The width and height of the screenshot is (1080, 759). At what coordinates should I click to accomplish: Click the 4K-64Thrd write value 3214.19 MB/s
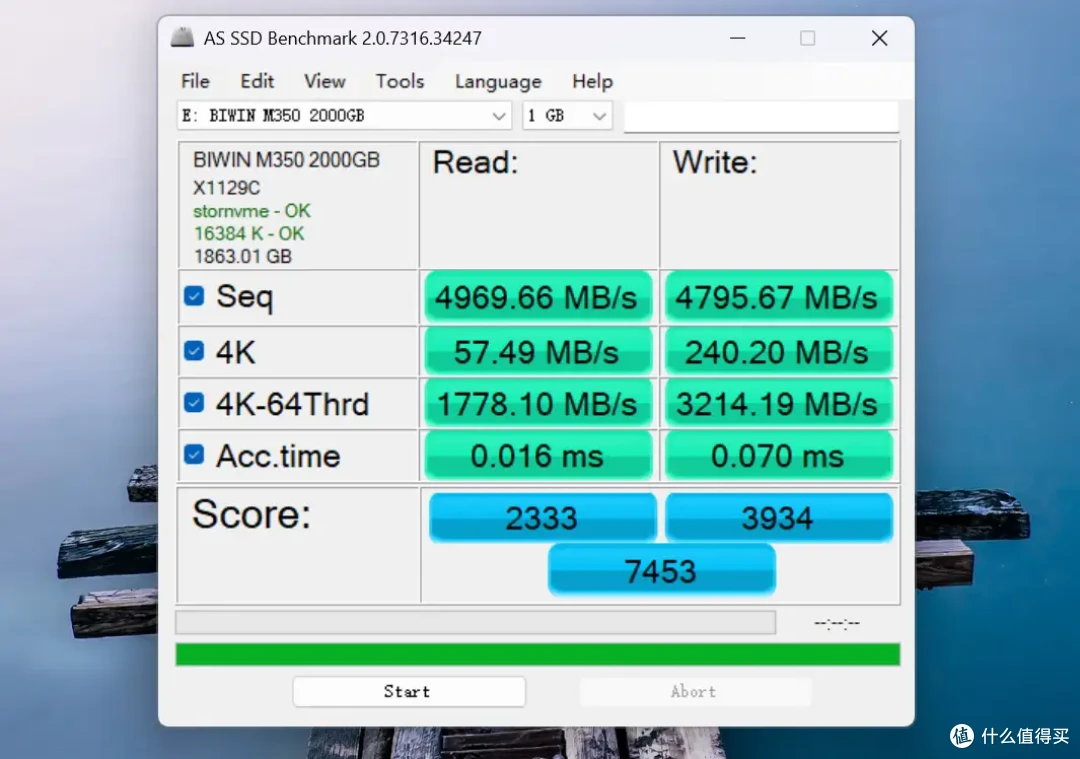(x=778, y=404)
